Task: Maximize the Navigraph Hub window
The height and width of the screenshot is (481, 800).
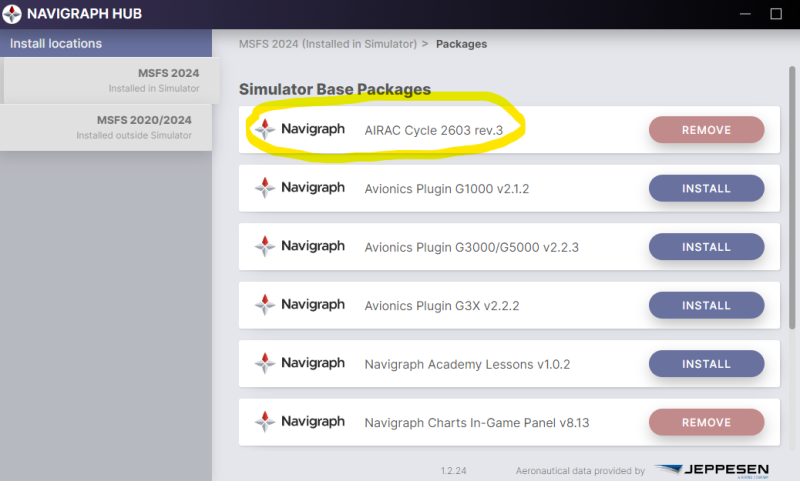Action: [776, 14]
